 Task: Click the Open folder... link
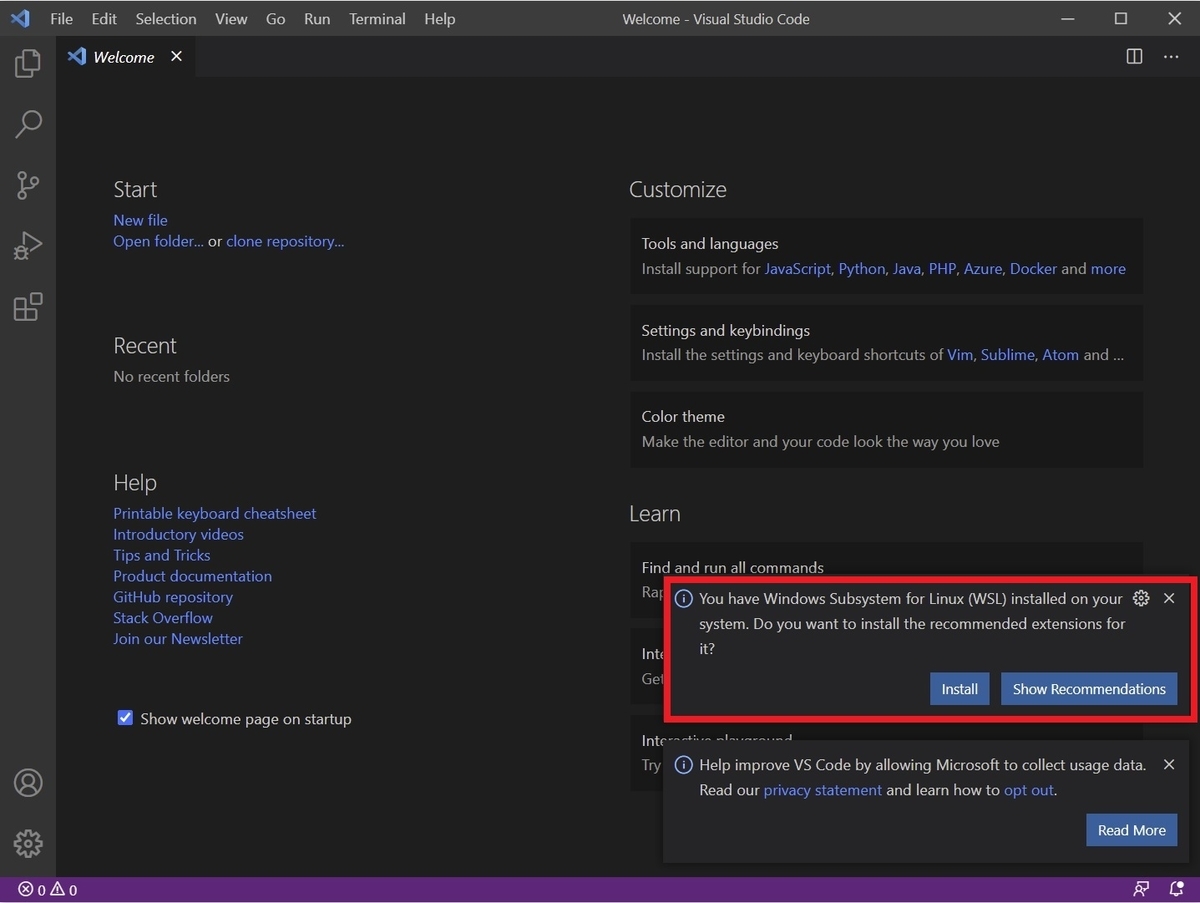158,241
